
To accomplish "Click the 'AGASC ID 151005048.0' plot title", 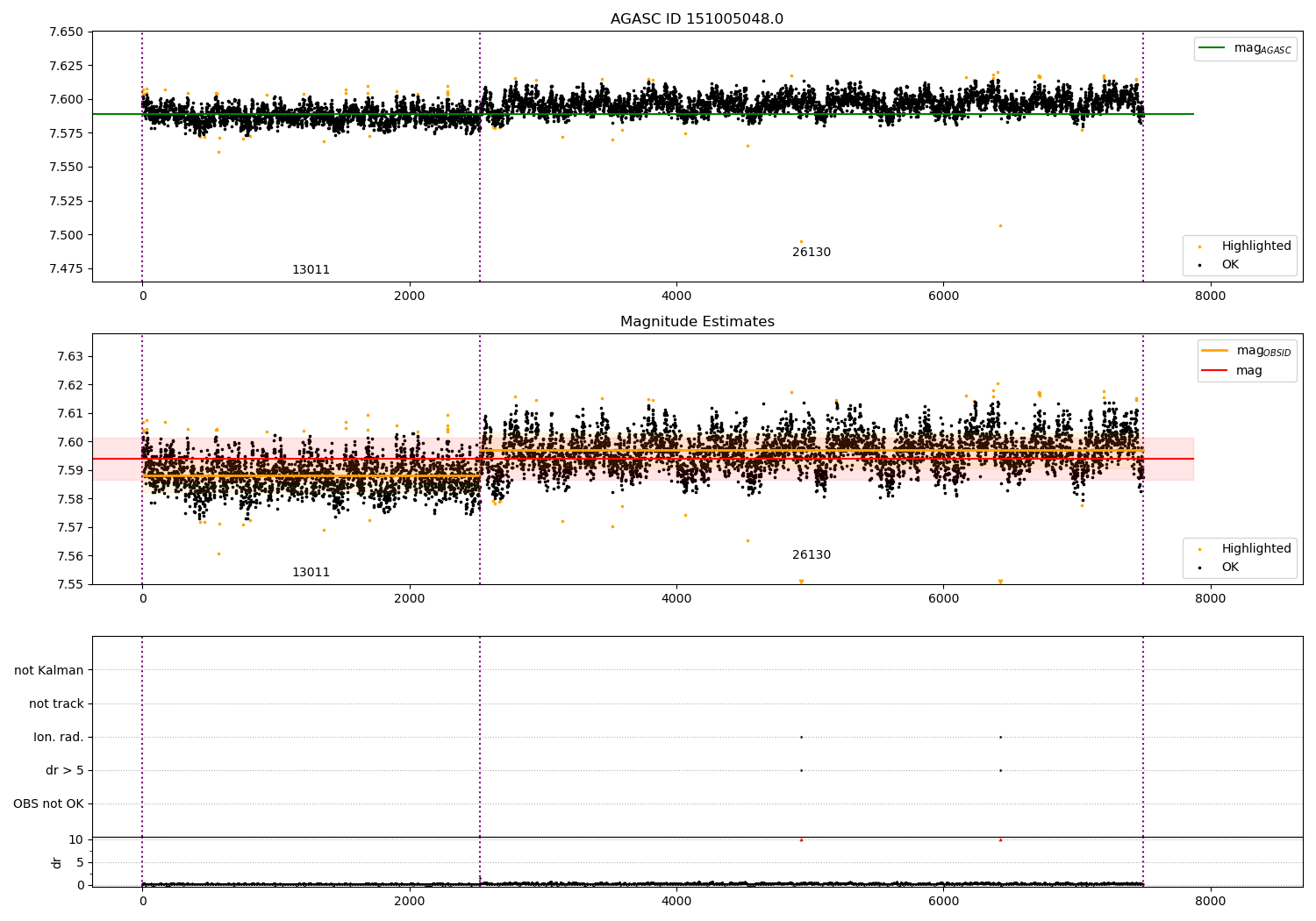I will [697, 19].
